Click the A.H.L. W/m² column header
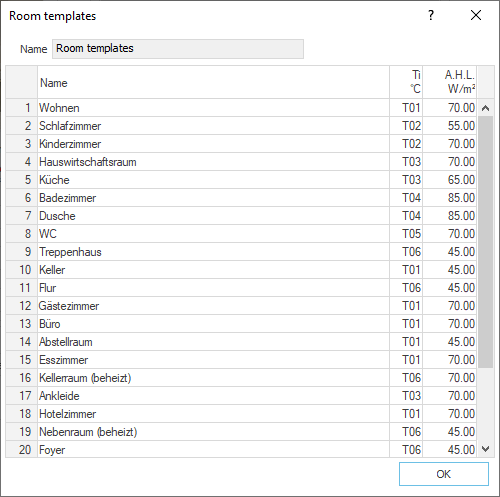Viewport: 500px width, 497px height. (450, 82)
